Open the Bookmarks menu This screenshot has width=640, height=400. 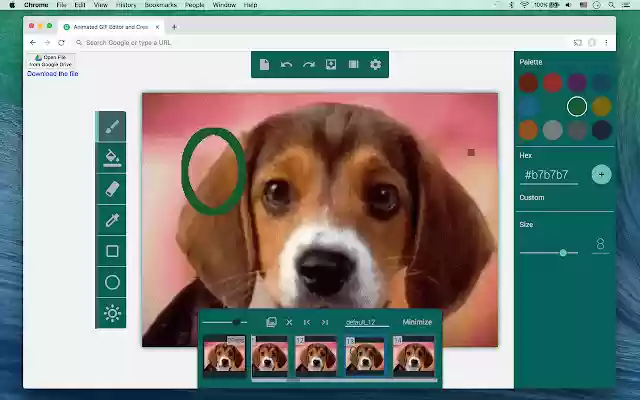[160, 5]
